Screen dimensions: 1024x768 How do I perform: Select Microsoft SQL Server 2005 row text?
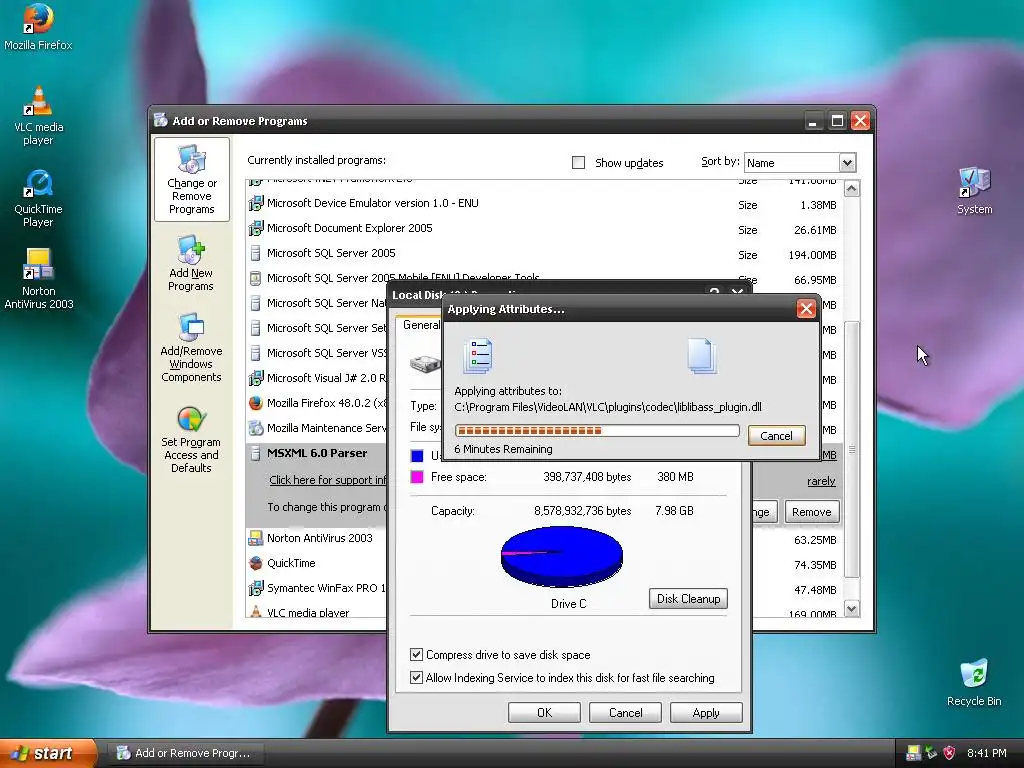[x=331, y=253]
